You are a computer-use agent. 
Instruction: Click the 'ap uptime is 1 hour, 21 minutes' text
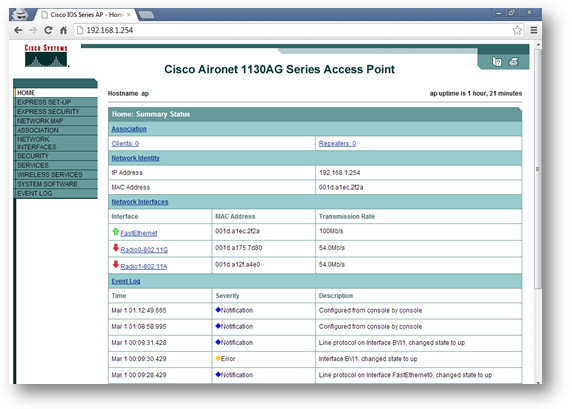pyautogui.click(x=476, y=93)
